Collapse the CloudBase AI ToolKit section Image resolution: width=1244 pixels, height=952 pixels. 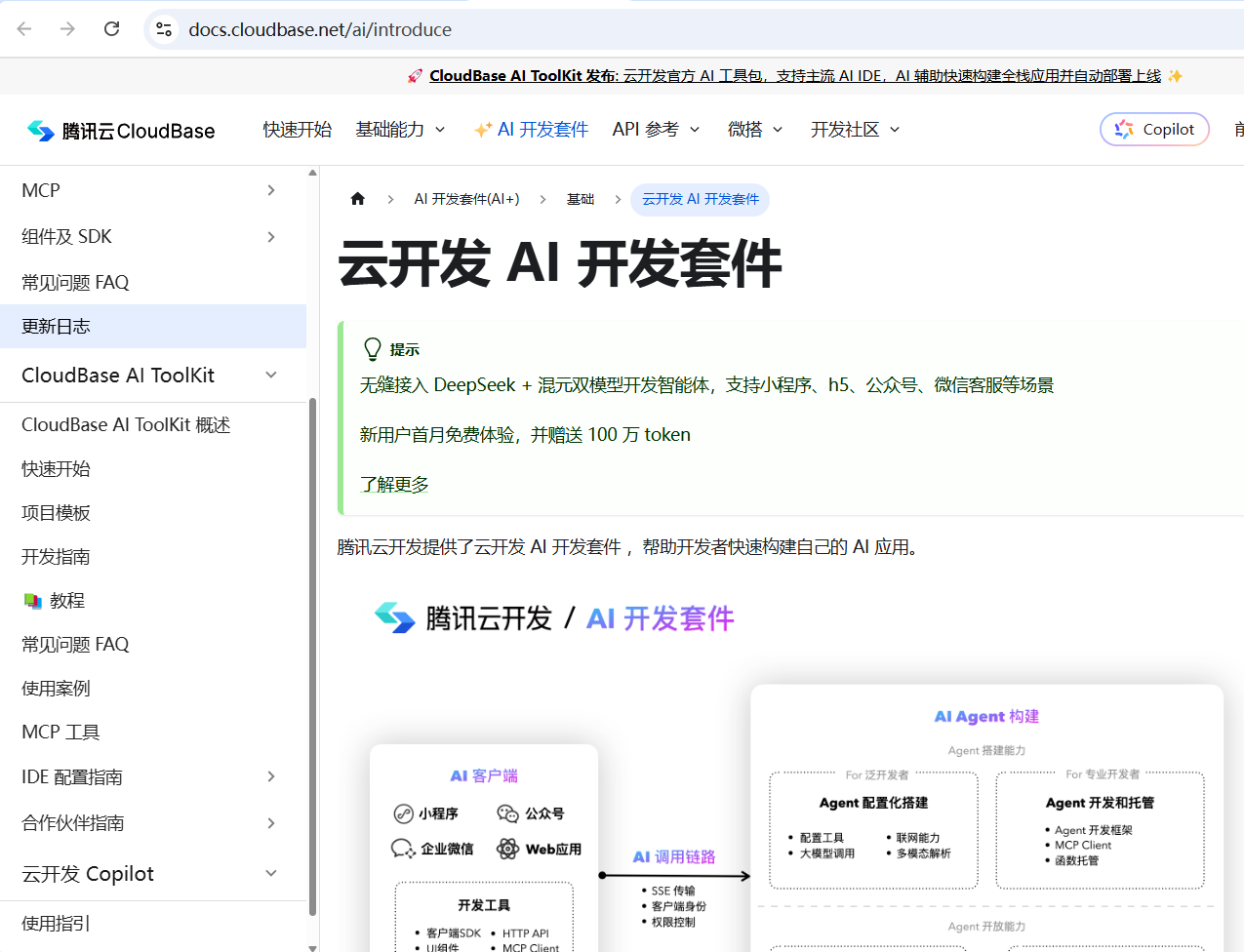(x=270, y=376)
